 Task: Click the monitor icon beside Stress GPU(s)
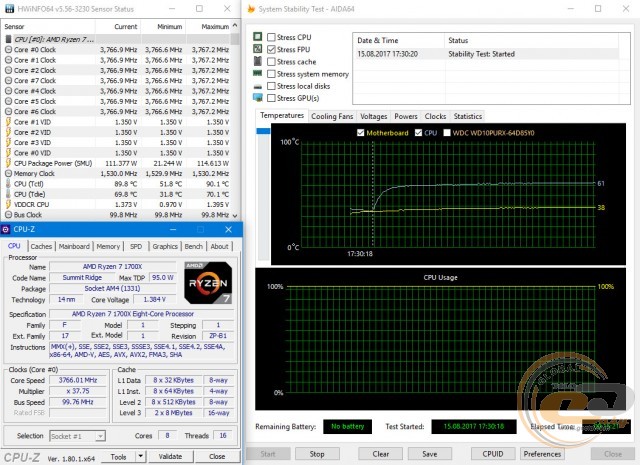point(258,98)
